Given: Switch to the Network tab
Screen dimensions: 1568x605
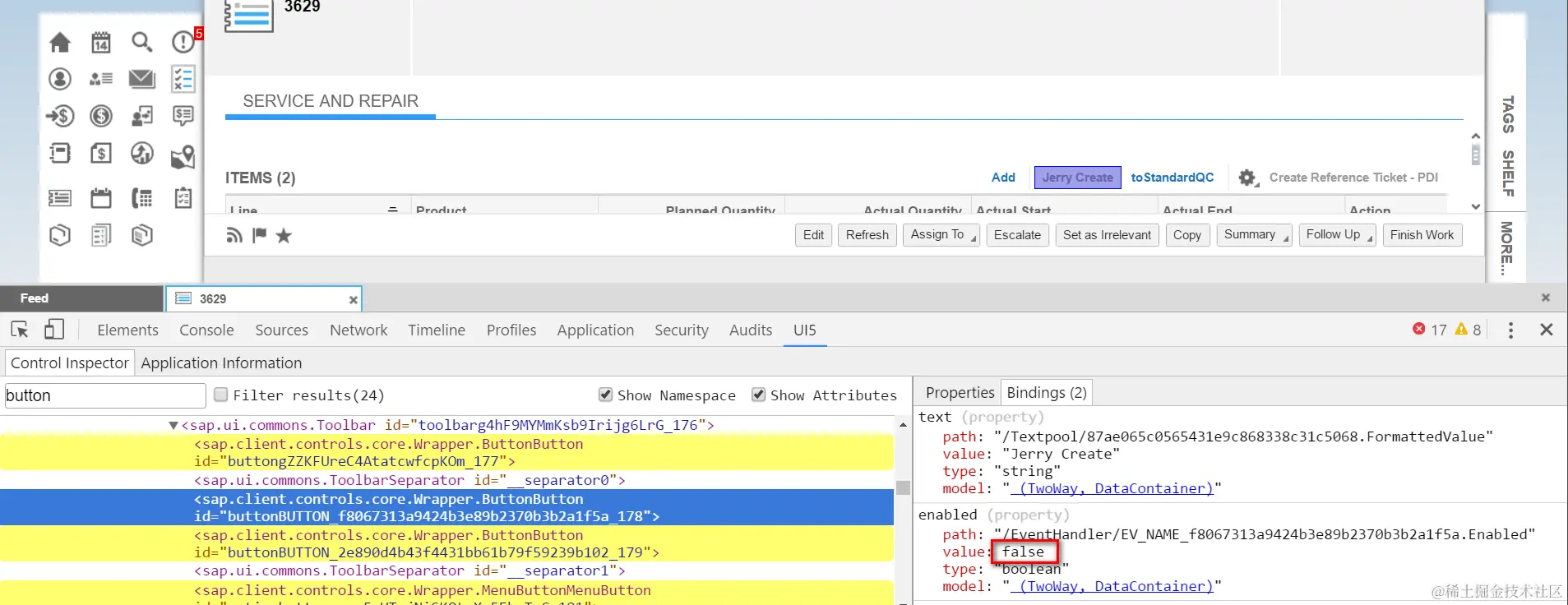Looking at the screenshot, I should (x=358, y=330).
